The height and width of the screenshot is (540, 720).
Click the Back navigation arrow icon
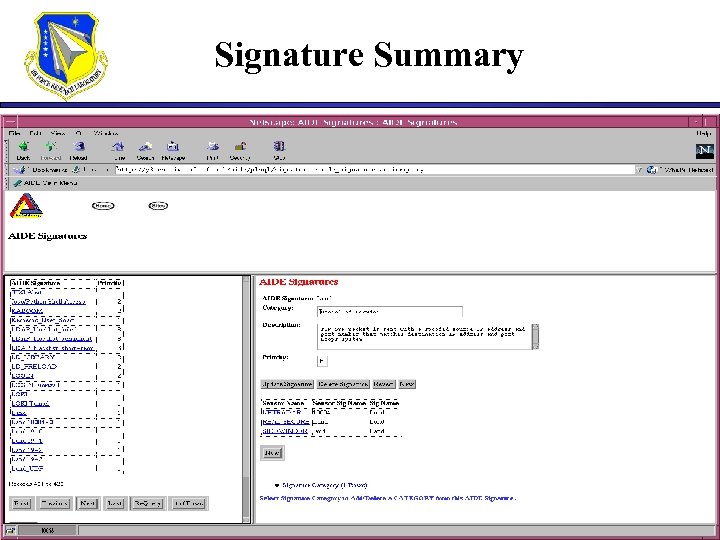coord(23,146)
